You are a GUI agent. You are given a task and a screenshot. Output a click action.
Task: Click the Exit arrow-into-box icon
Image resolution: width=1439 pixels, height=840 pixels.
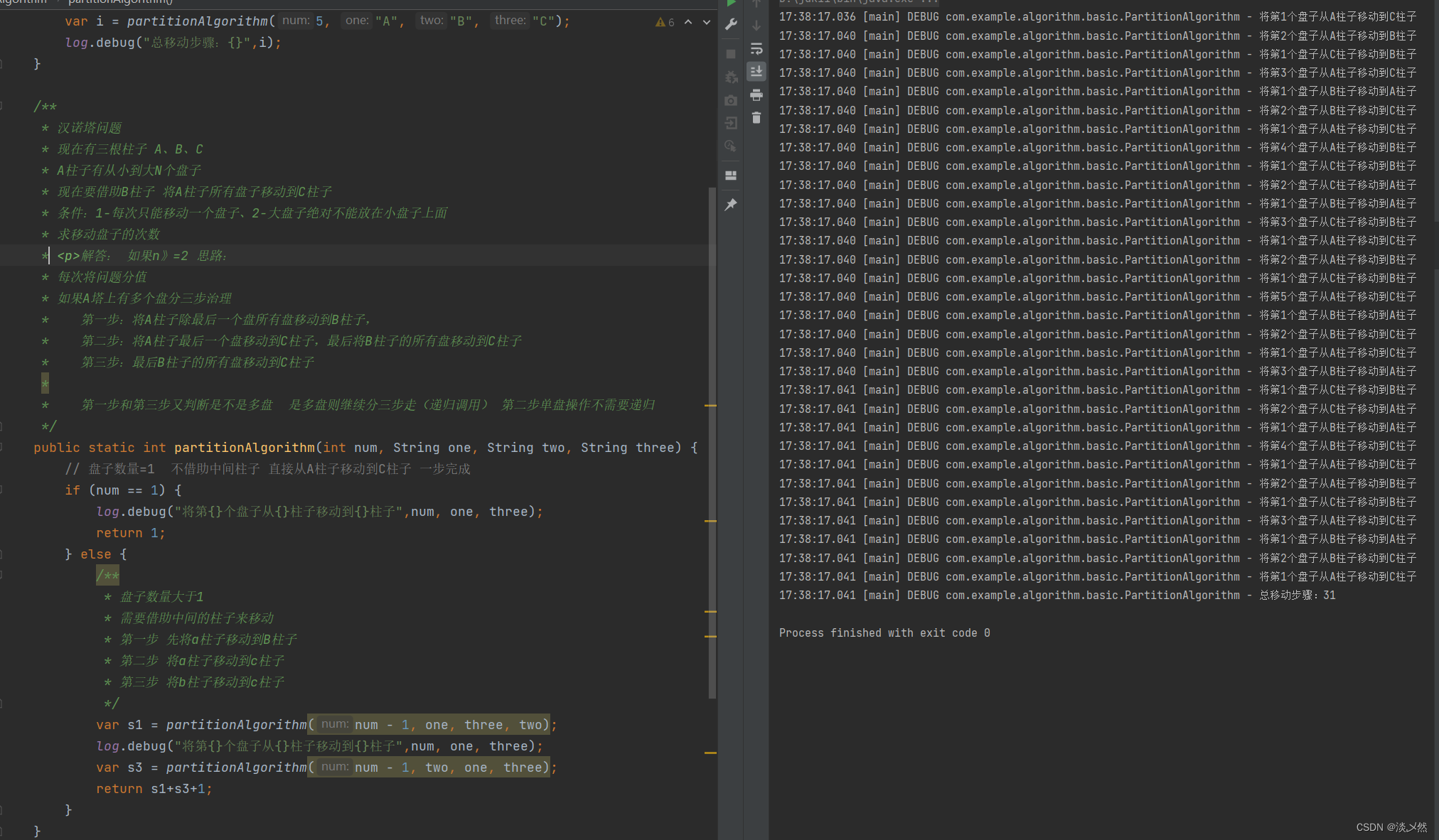pos(731,123)
